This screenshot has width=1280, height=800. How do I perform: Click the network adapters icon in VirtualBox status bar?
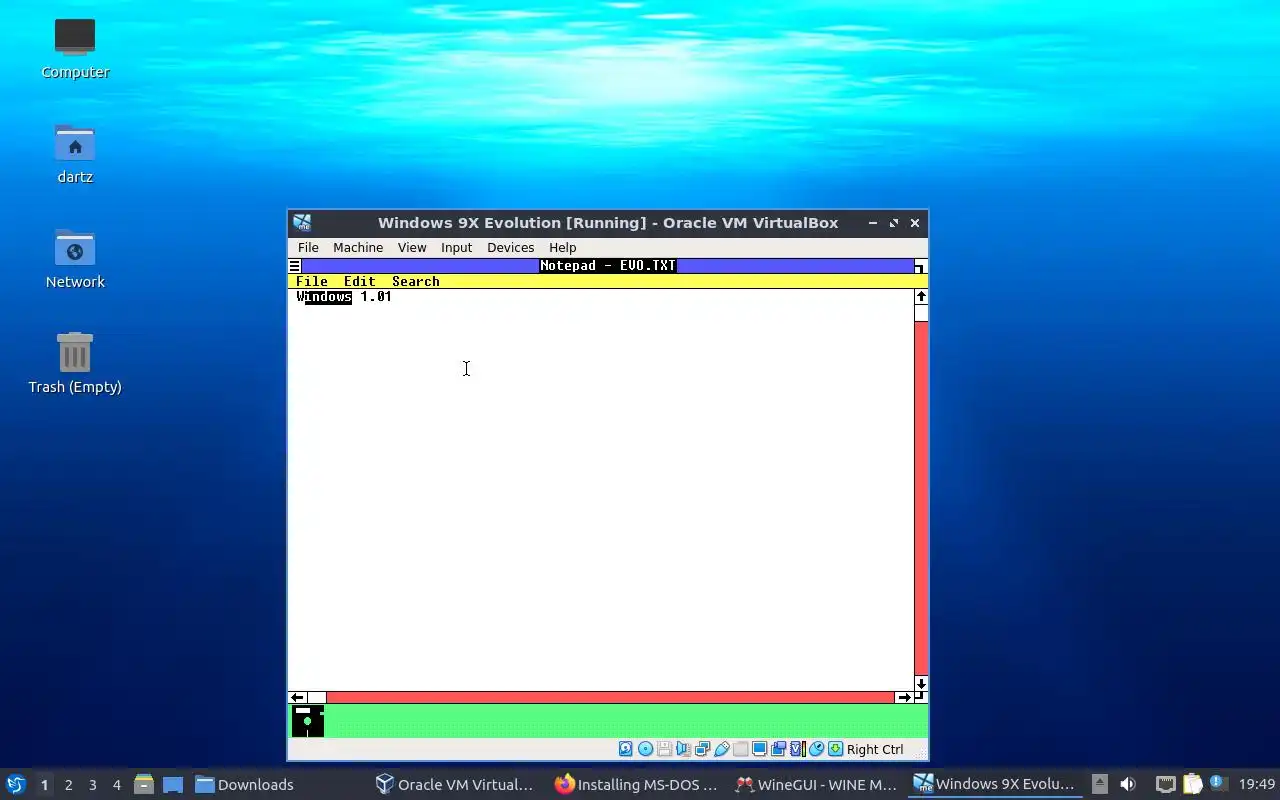click(702, 749)
